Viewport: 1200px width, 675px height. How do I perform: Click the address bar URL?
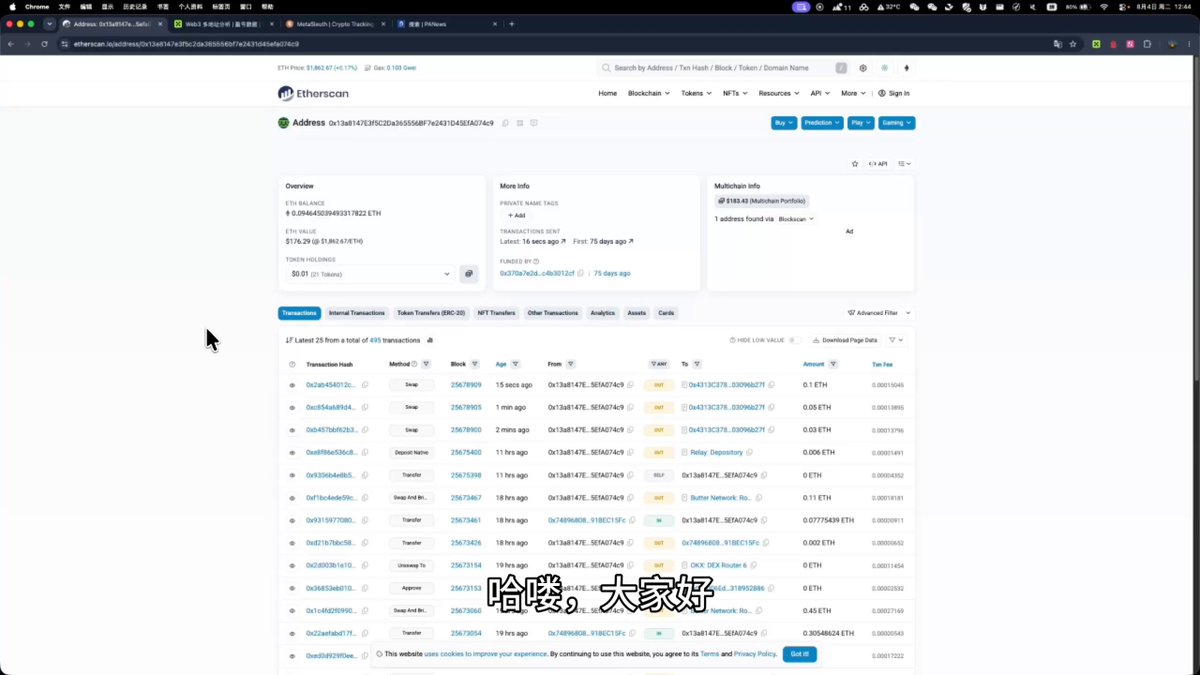point(186,44)
